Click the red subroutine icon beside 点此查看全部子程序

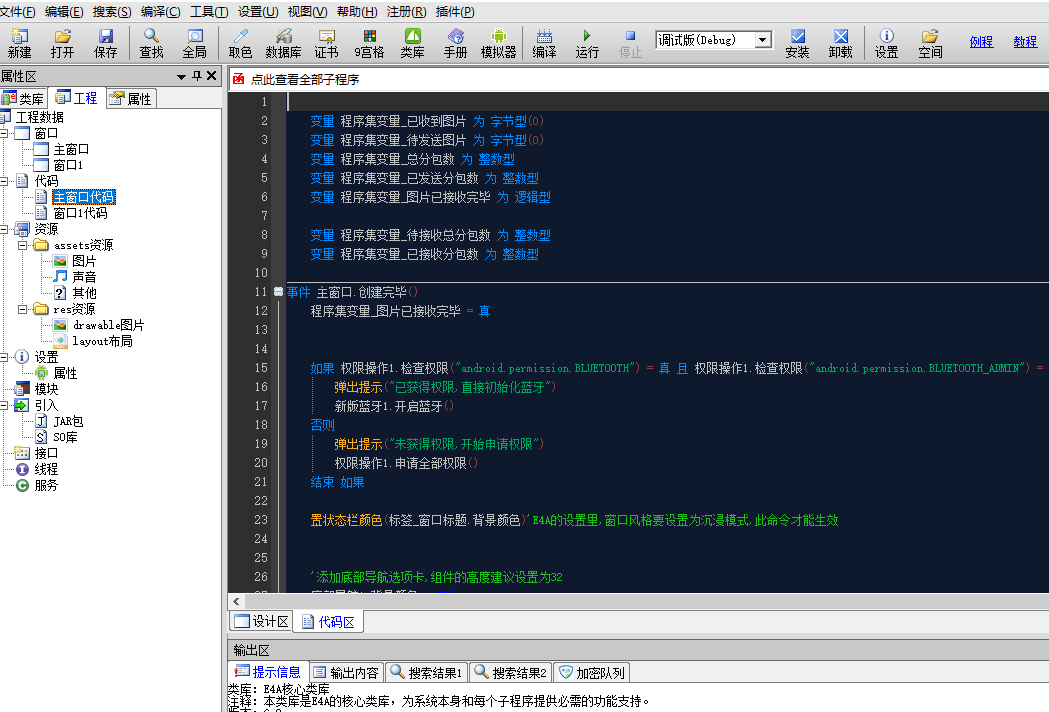(238, 79)
